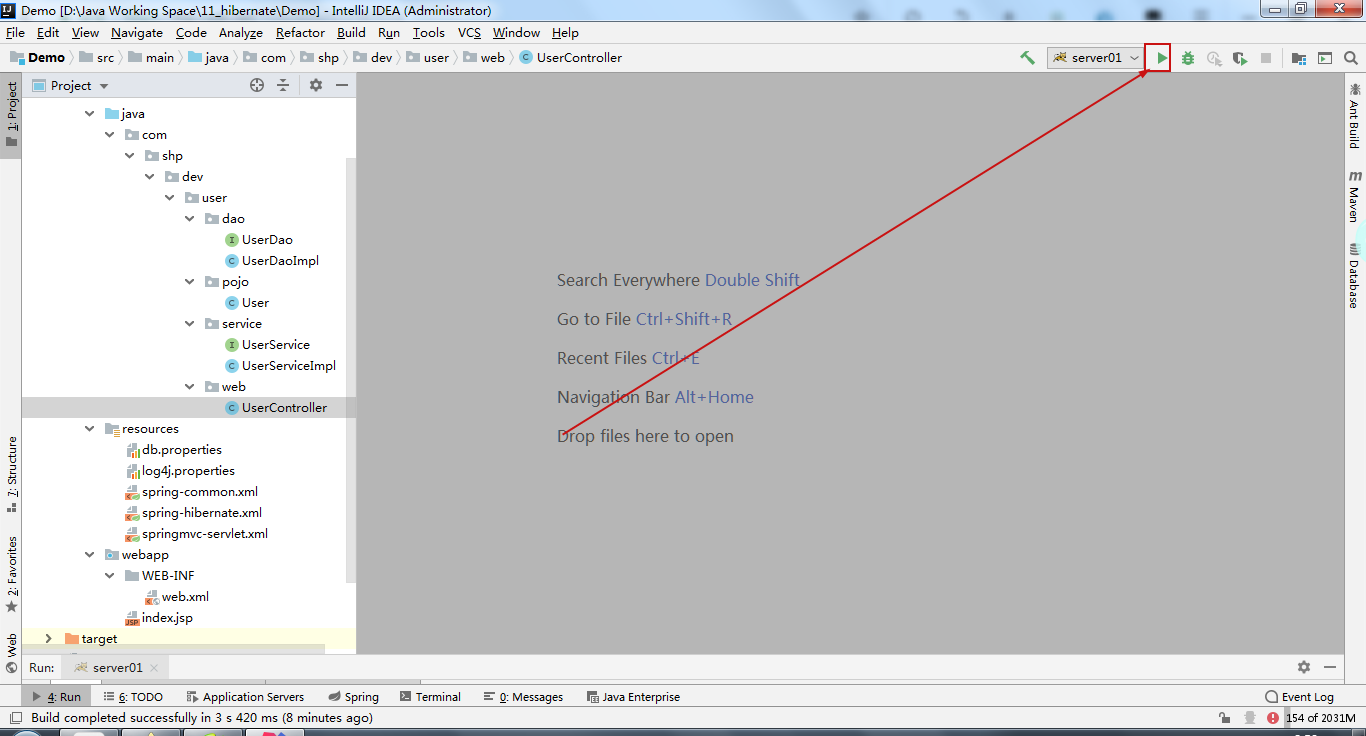
Task: Minimize the Run panel
Action: (1330, 667)
